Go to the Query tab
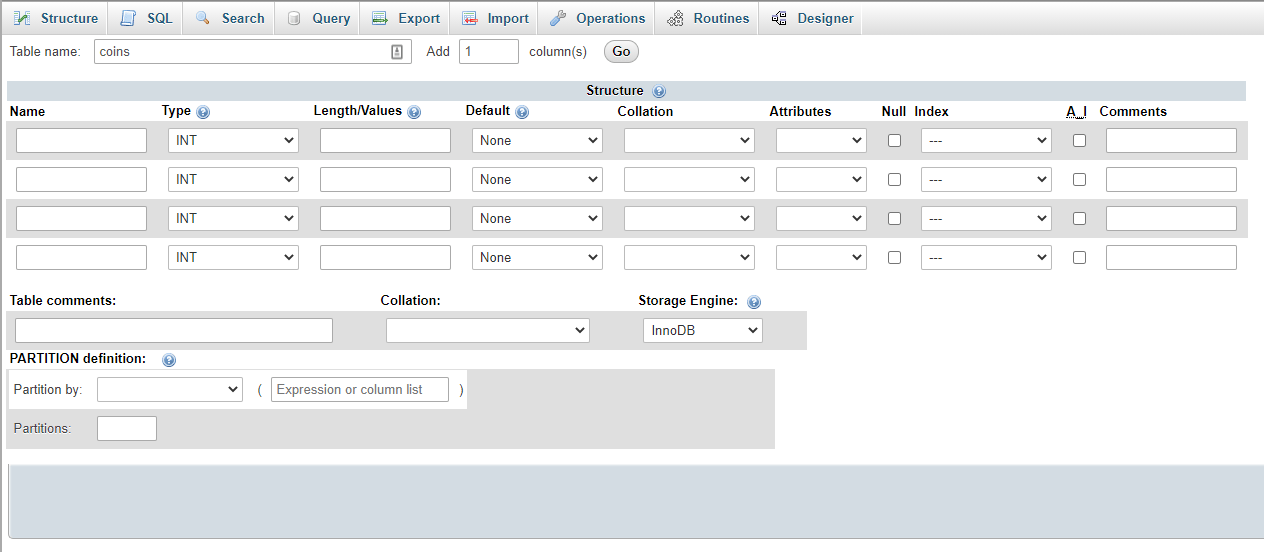This screenshot has width=1264, height=552. click(x=318, y=18)
